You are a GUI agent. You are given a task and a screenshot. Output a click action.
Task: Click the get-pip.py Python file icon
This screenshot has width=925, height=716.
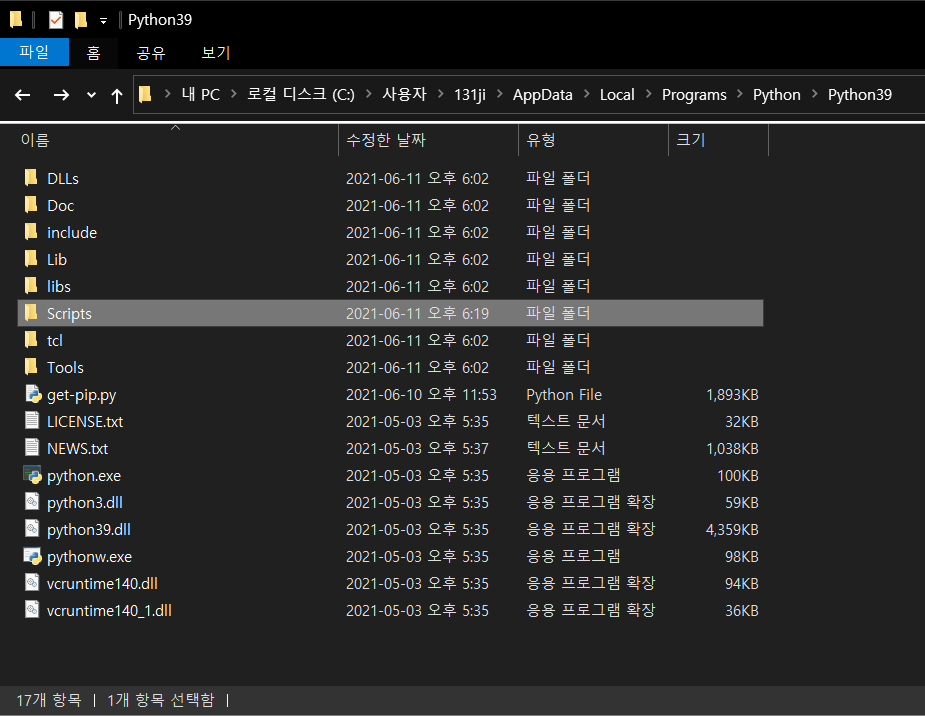click(x=32, y=394)
